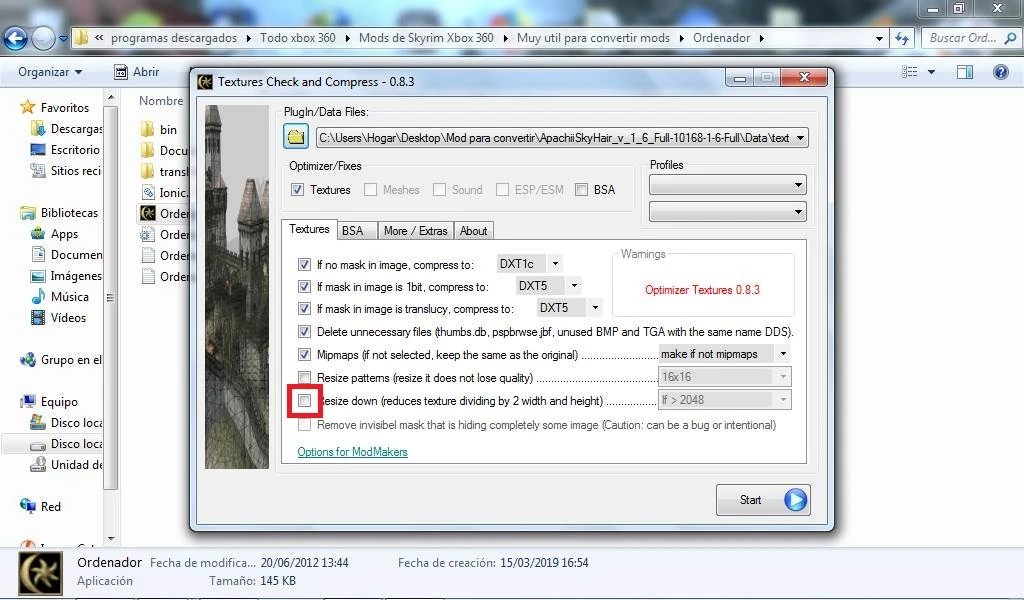This screenshot has width=1024, height=600.
Task: Open the Explorer help question mark icon
Action: (1000, 72)
